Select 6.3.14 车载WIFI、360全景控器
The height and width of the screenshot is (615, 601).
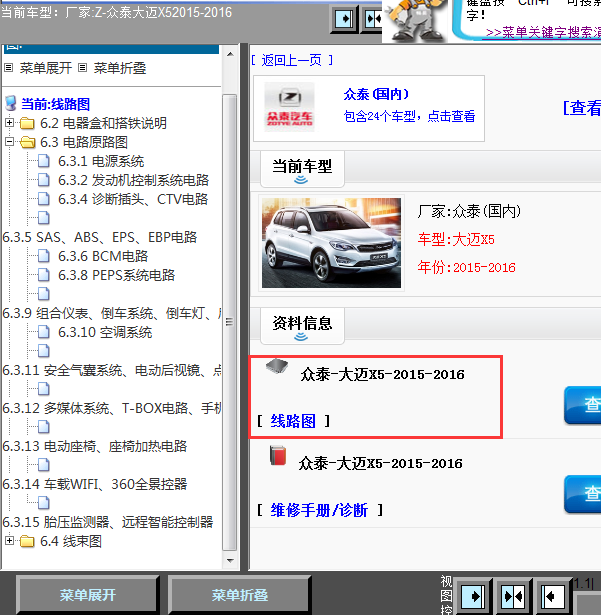95,484
